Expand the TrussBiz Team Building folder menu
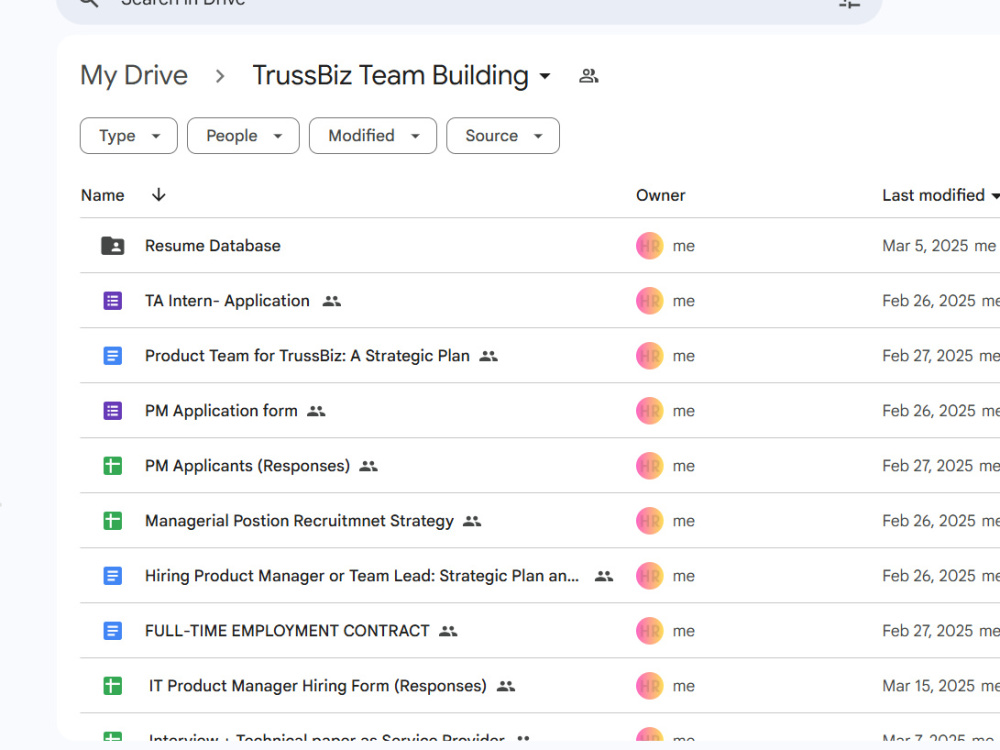This screenshot has width=1000, height=750. point(545,76)
